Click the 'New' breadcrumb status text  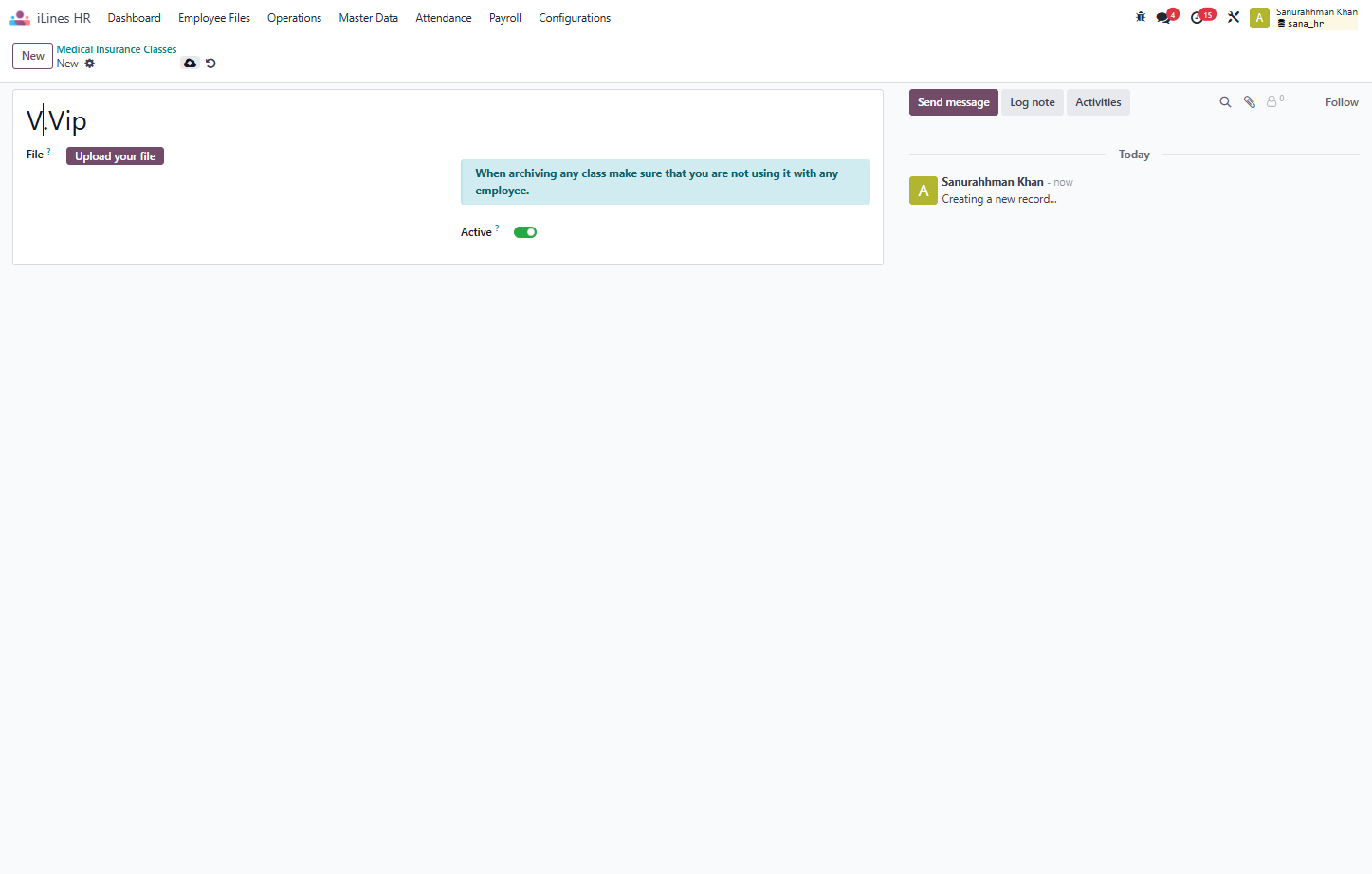point(67,64)
